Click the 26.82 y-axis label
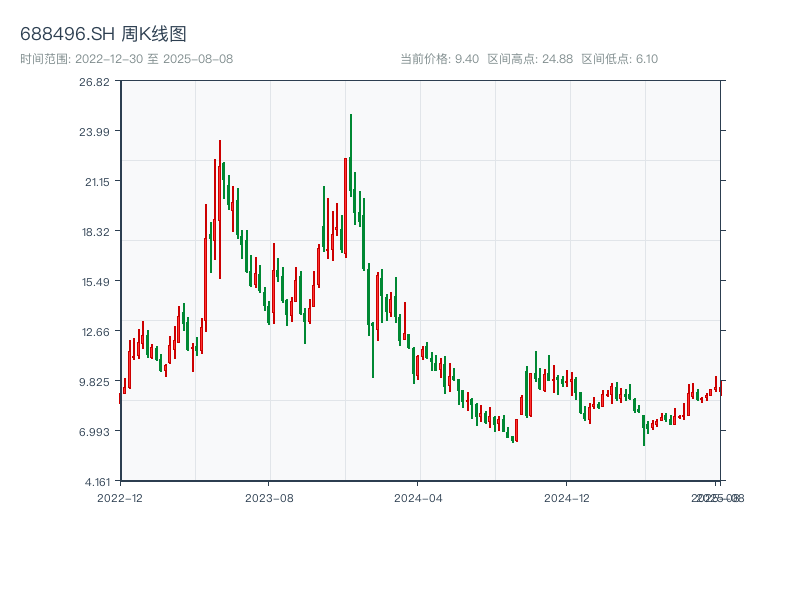This screenshot has height=600, width=800. (94, 82)
